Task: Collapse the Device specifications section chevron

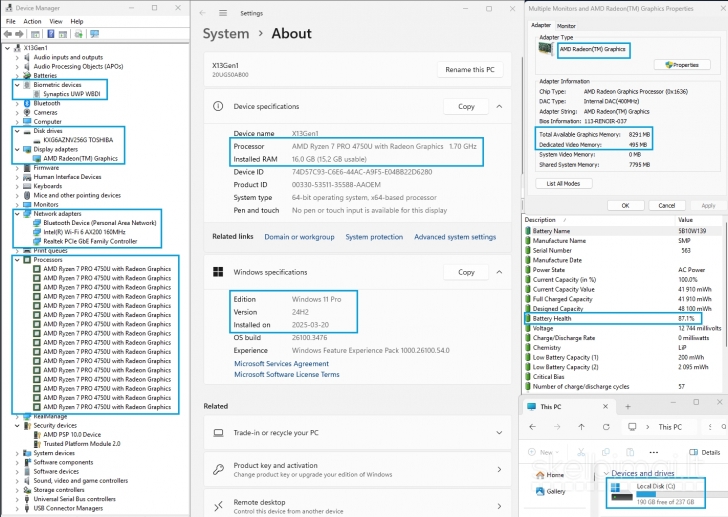Action: click(499, 106)
